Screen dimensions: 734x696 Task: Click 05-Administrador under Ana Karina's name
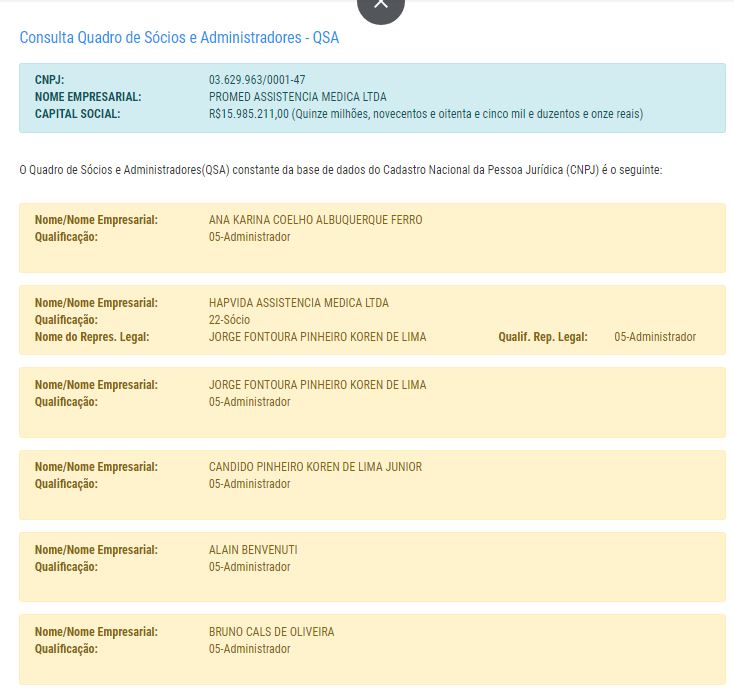click(249, 237)
